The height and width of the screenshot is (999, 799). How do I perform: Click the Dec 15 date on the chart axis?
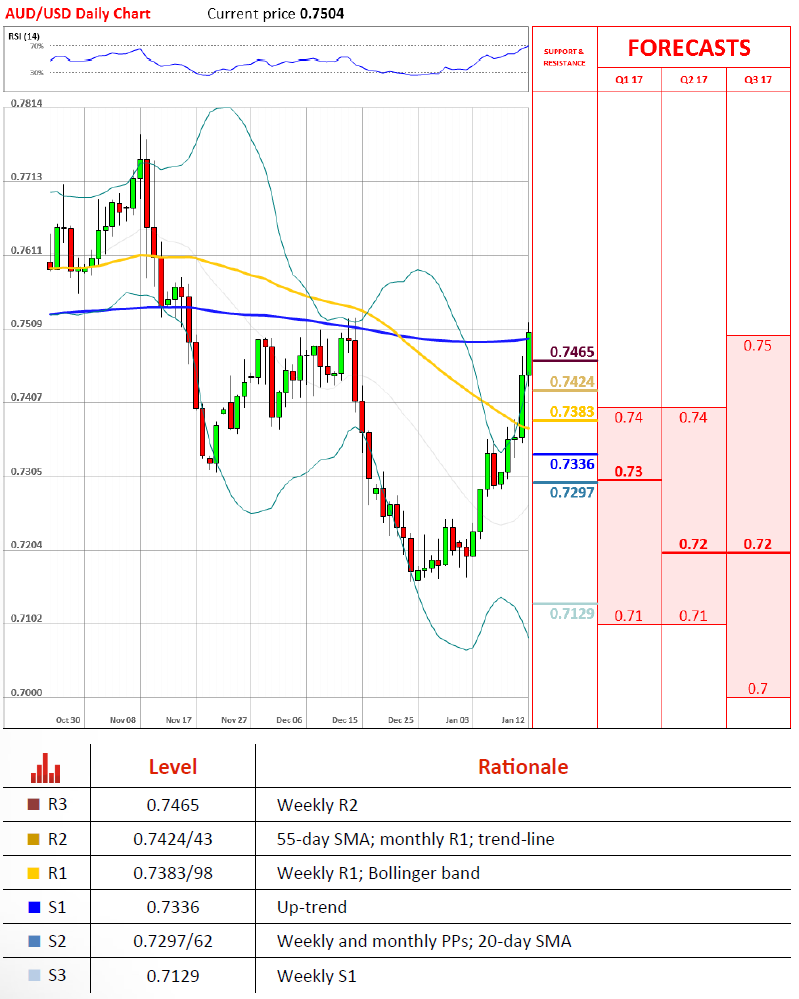tap(346, 719)
